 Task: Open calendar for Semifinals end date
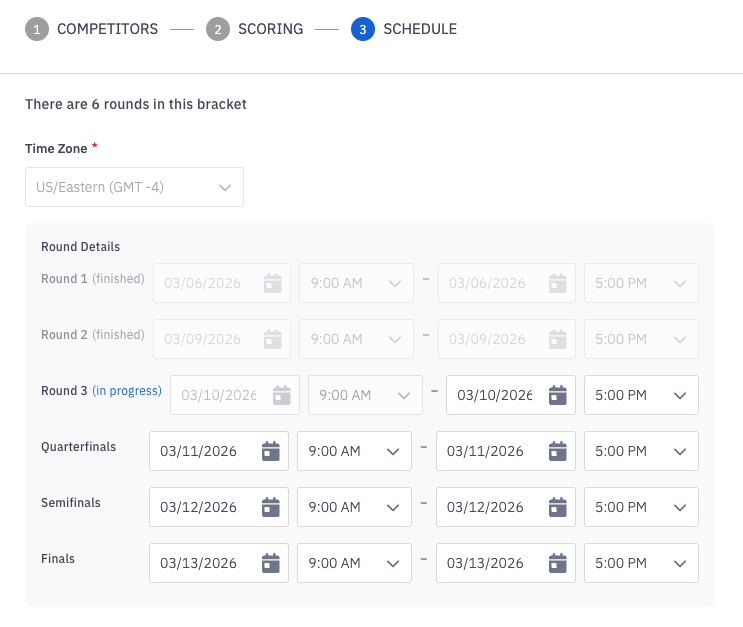[558, 507]
